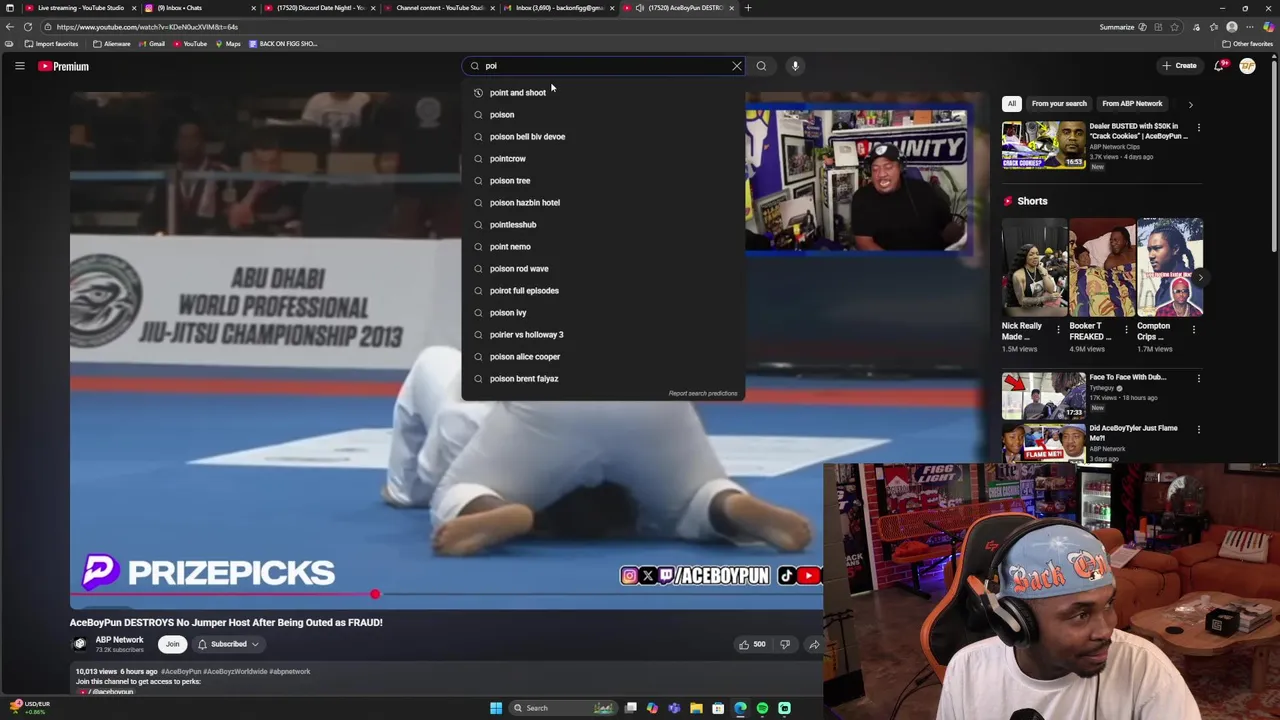Open more options for 'Compton Crips' short

point(1194,329)
